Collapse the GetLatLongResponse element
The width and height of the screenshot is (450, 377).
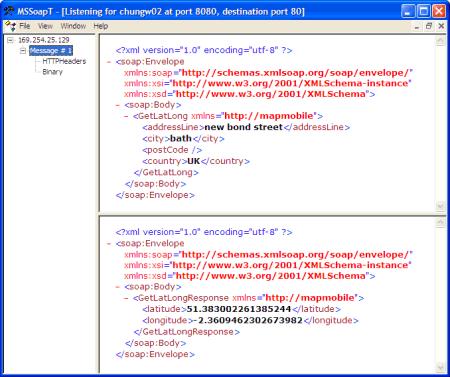pos(126,298)
